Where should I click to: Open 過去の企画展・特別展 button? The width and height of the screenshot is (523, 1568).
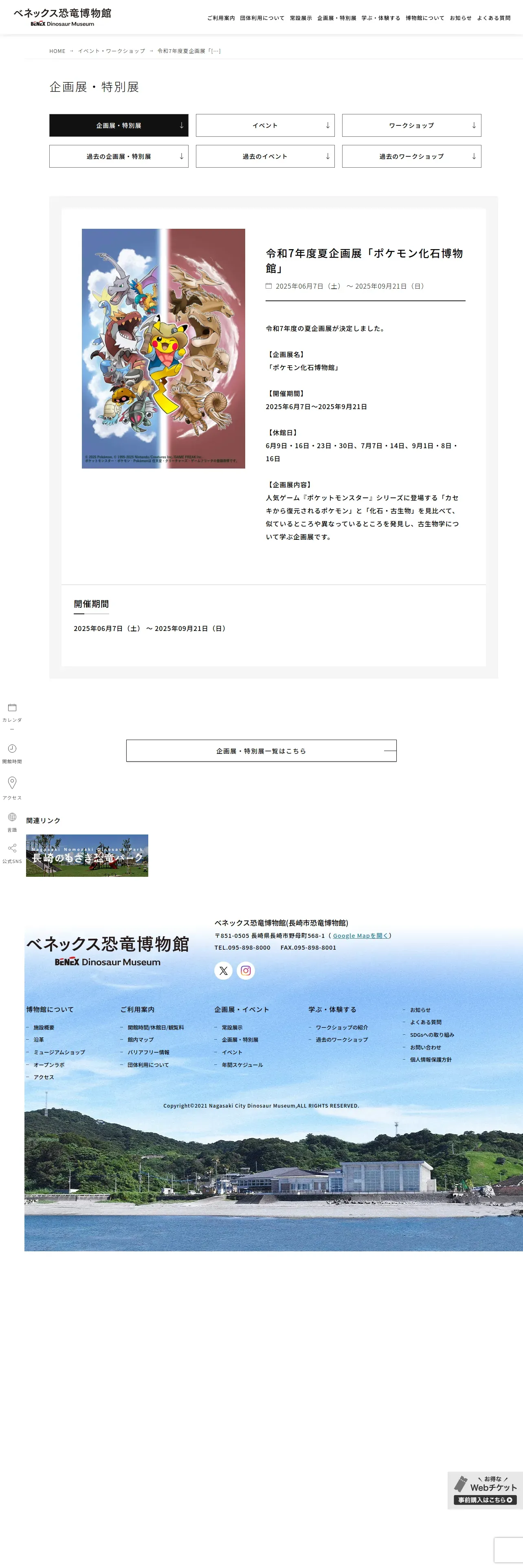(119, 156)
